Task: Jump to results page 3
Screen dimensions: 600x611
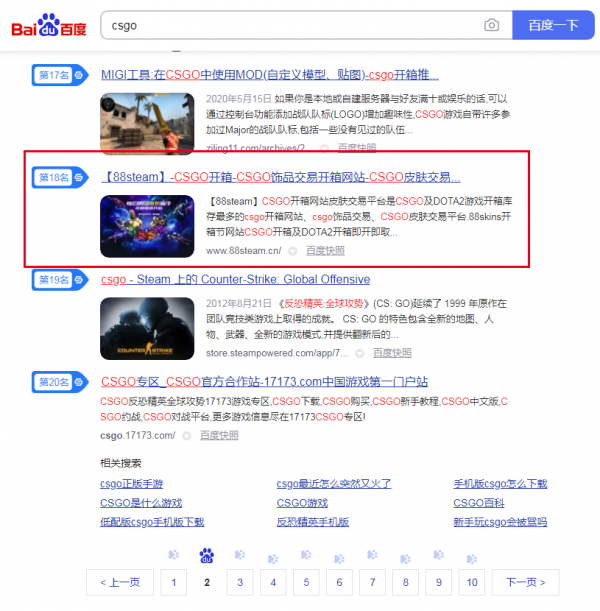Action: 240,582
